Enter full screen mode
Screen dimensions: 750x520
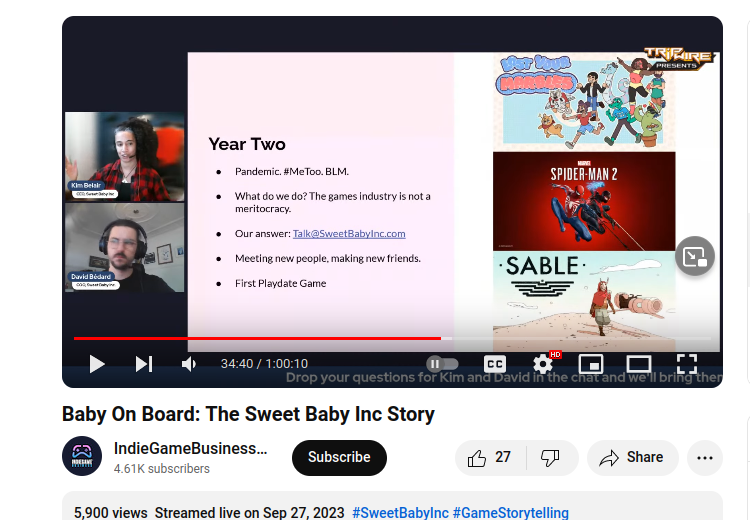tap(687, 364)
